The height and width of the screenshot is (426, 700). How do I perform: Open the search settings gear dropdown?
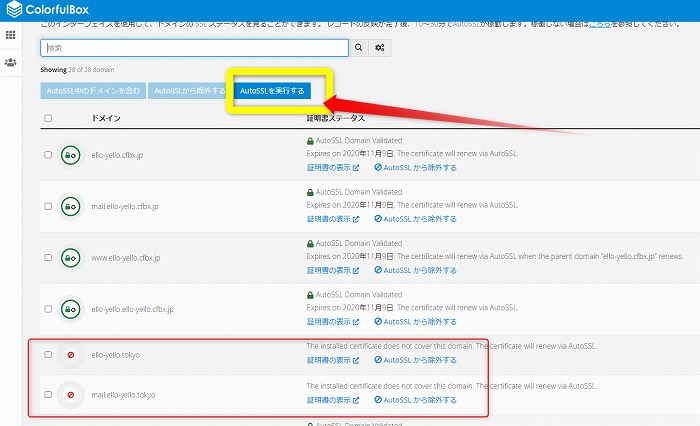click(380, 47)
